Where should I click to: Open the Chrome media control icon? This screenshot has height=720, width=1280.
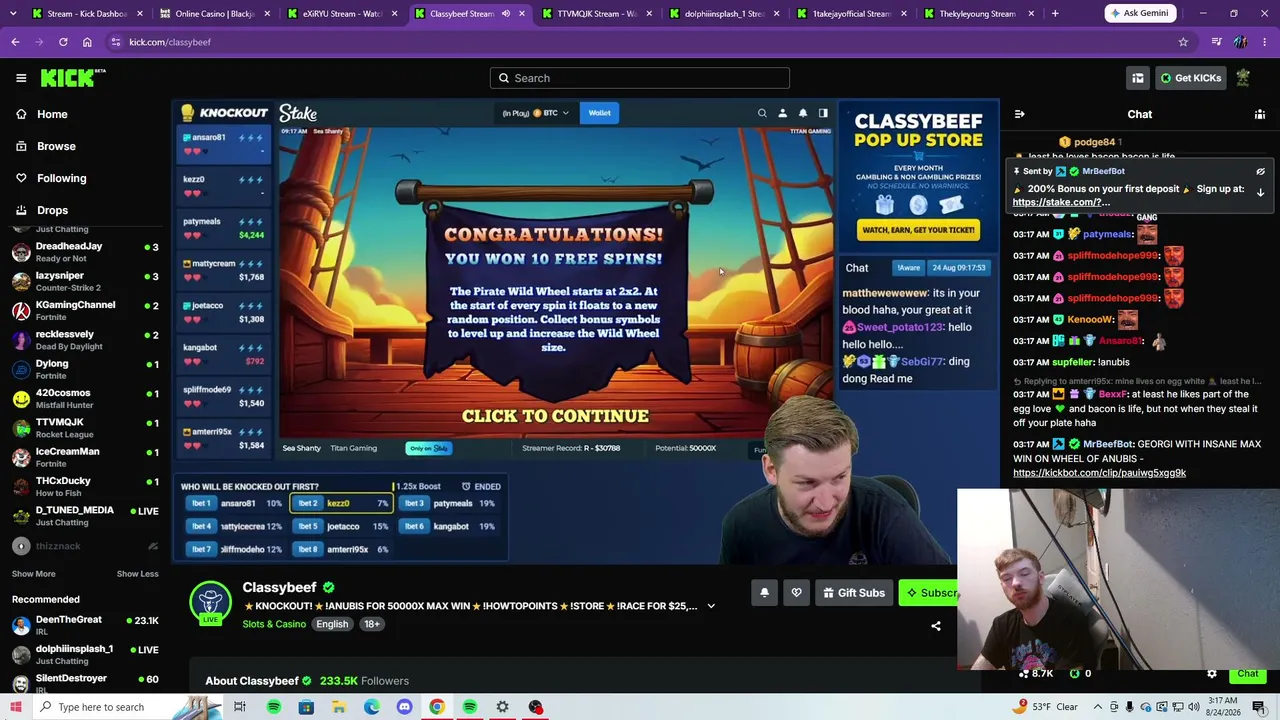(x=1216, y=42)
